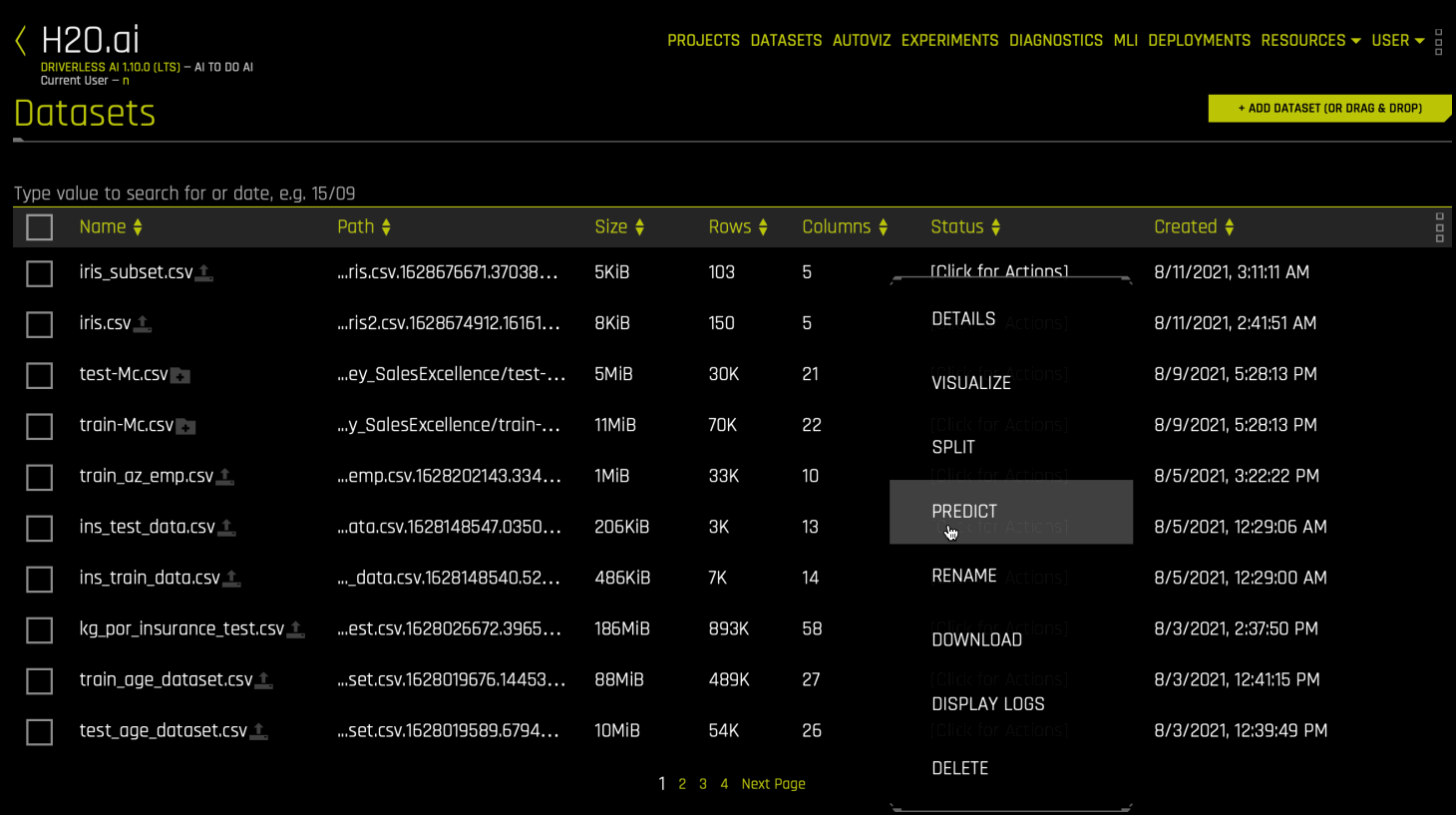This screenshot has height=815, width=1456.
Task: Open the PROJECTS navigation tab
Action: click(703, 41)
